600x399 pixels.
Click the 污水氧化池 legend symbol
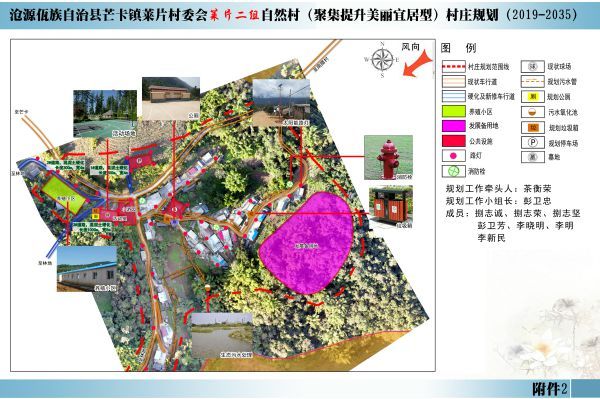[533, 112]
